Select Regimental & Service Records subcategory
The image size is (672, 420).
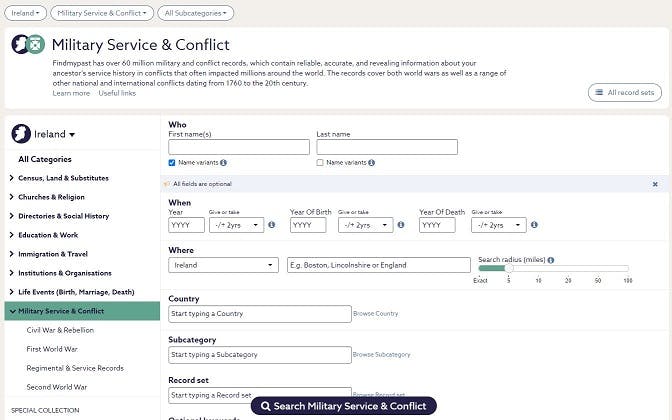point(75,368)
